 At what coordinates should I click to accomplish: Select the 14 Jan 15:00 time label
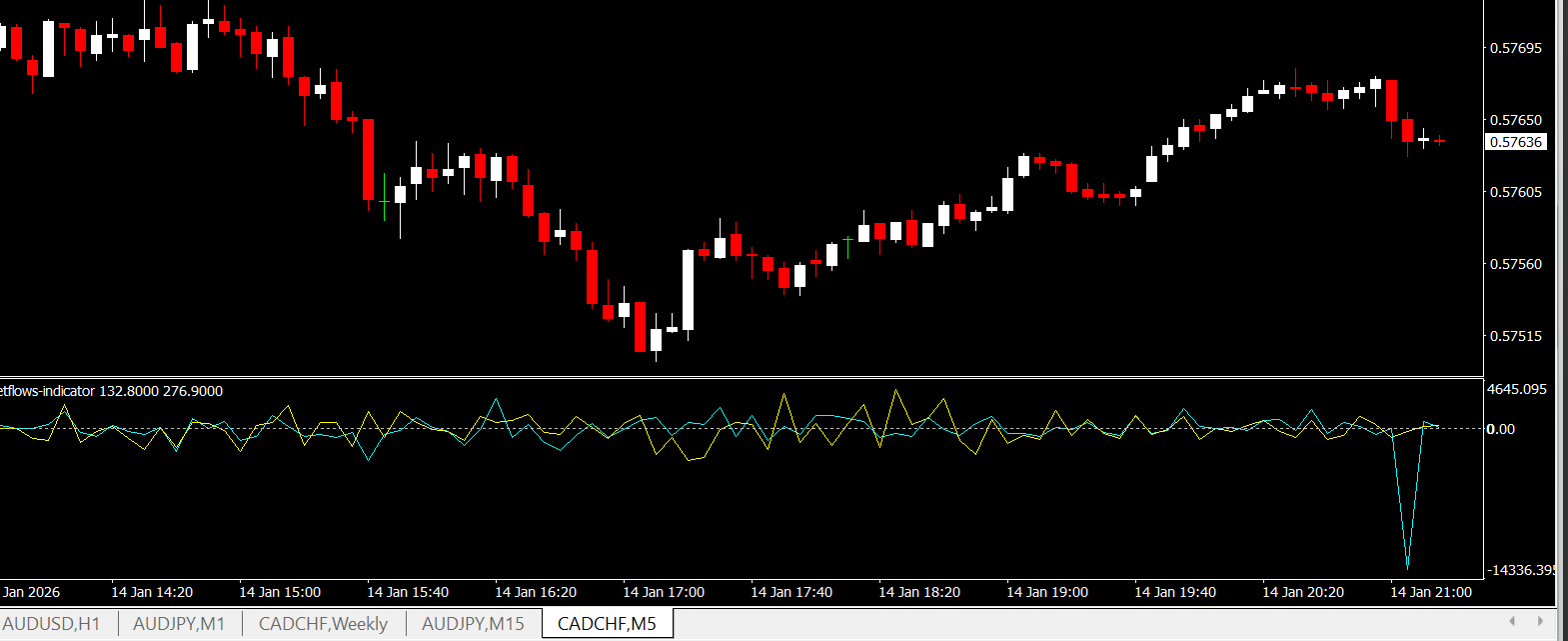click(280, 592)
